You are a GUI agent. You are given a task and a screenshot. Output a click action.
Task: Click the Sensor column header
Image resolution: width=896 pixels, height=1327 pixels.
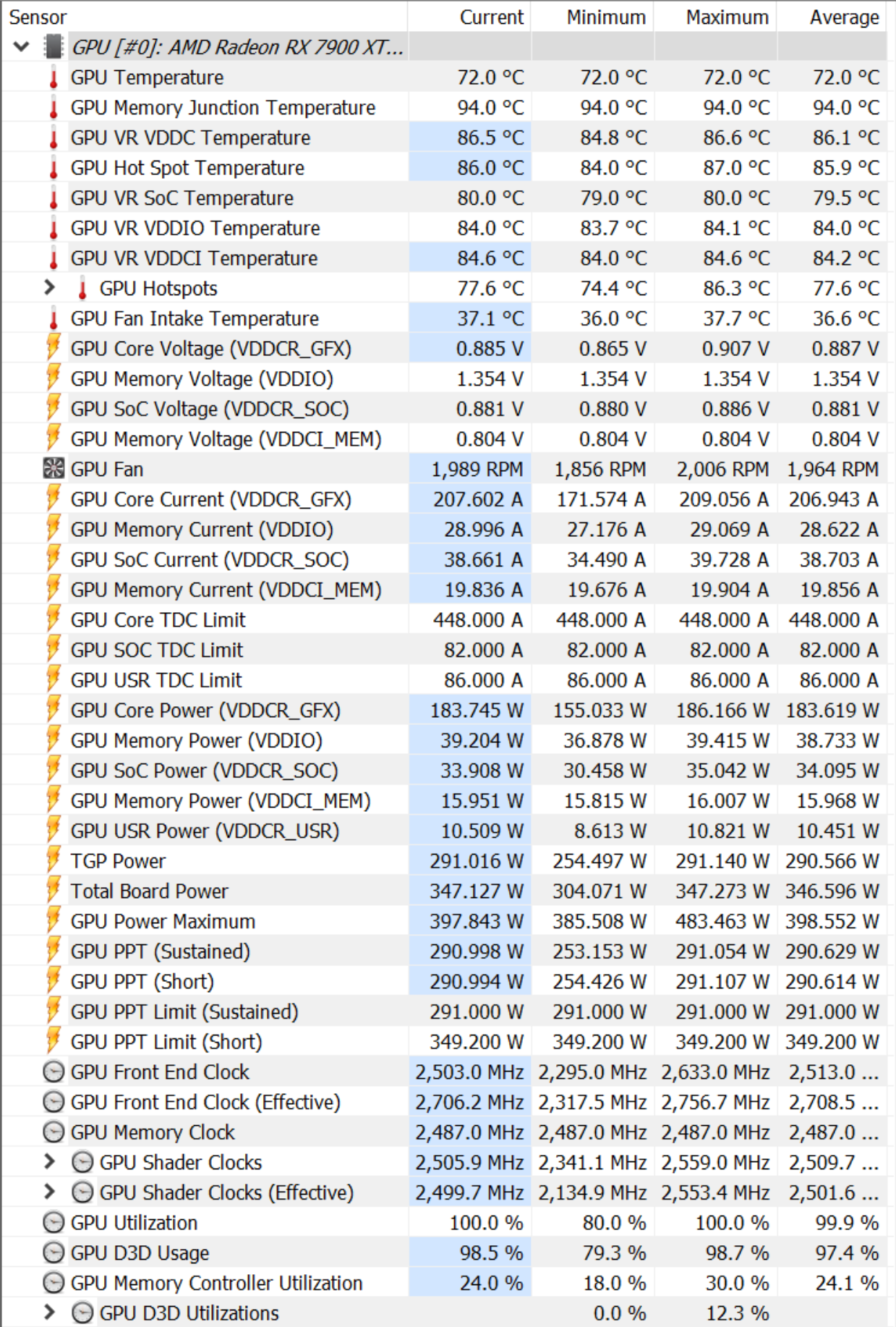tap(204, 17)
